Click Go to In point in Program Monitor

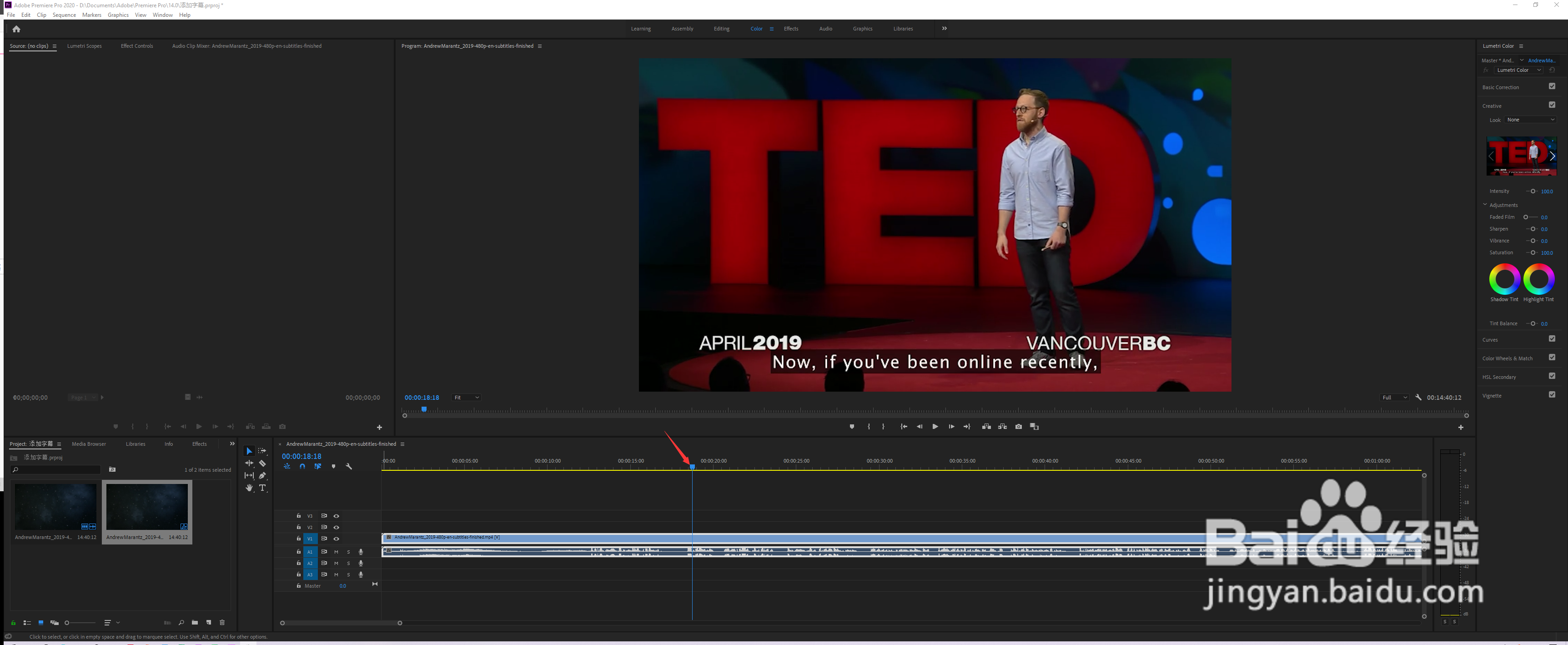[904, 427]
